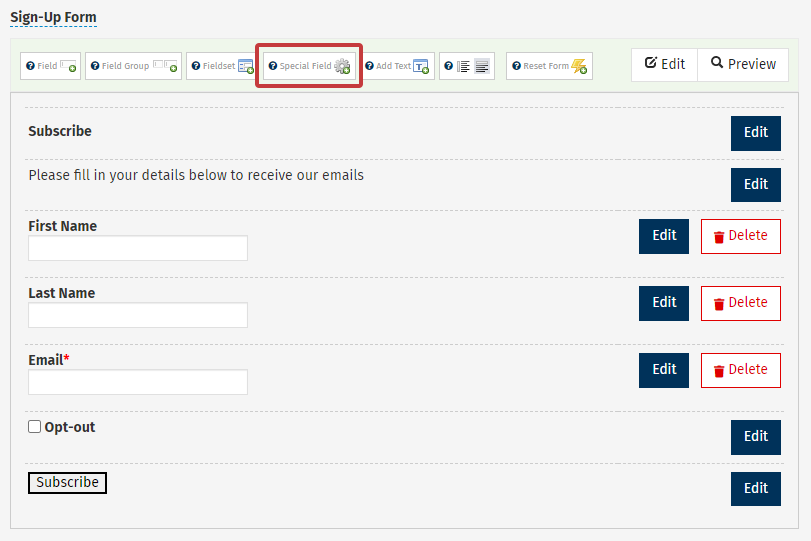Screen dimensions: 811x541
Task: Switch to the Edit mode tab
Action: [664, 64]
